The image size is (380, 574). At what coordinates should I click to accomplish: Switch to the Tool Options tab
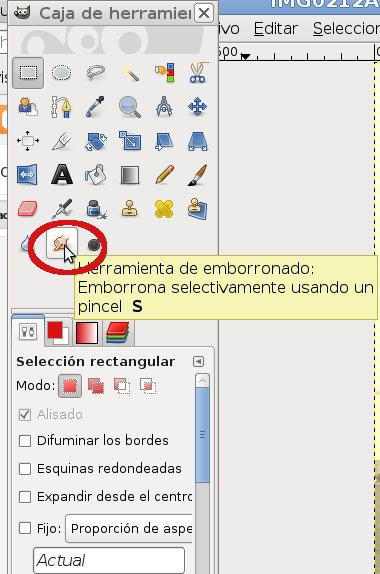[x=28, y=332]
